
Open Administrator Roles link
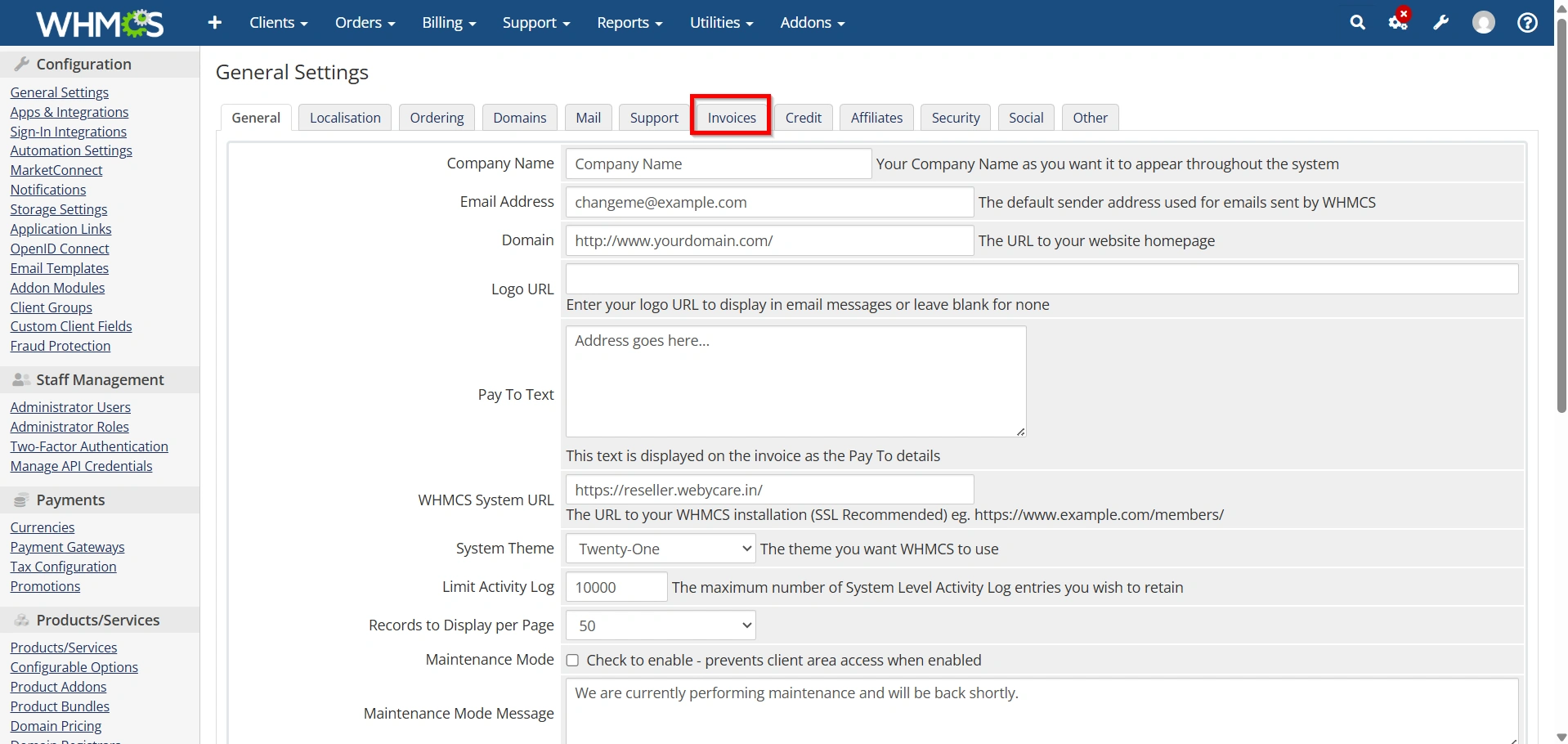click(69, 427)
